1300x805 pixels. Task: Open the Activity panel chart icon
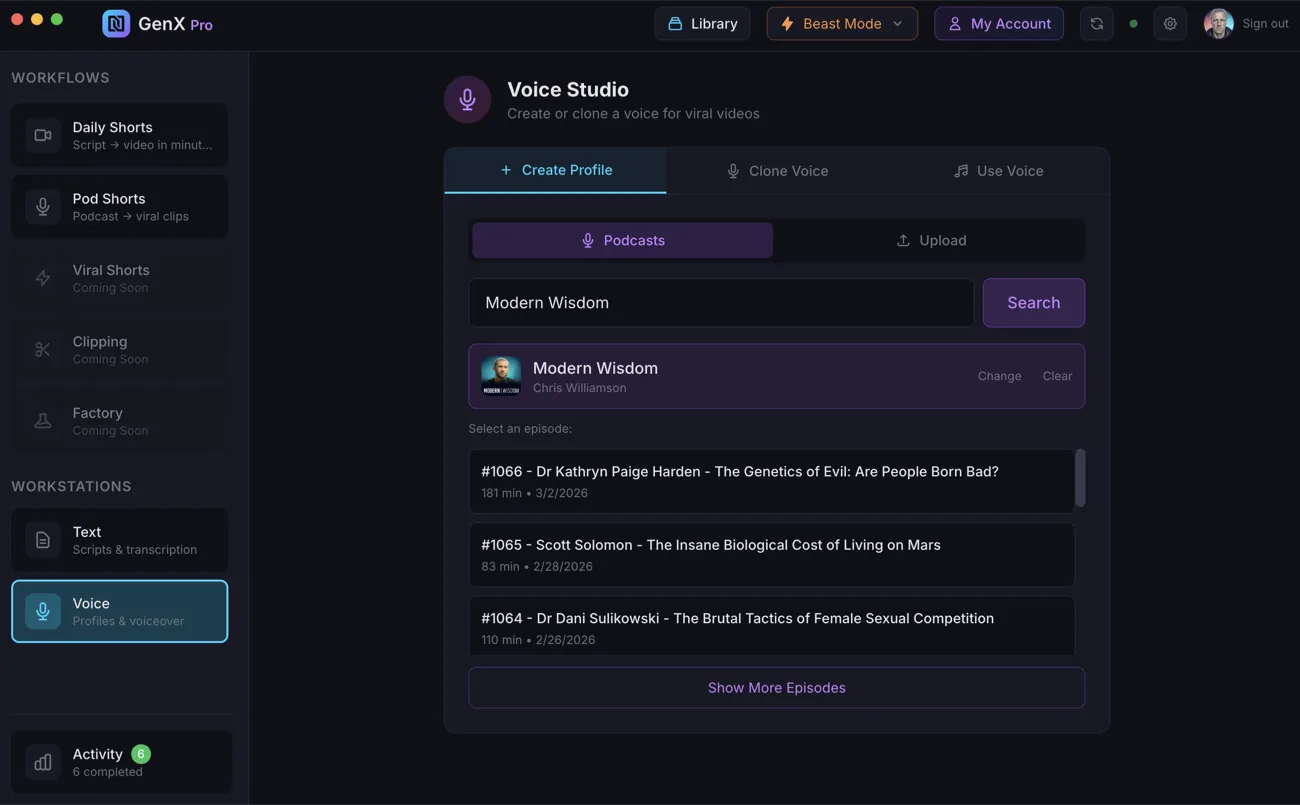(42, 761)
